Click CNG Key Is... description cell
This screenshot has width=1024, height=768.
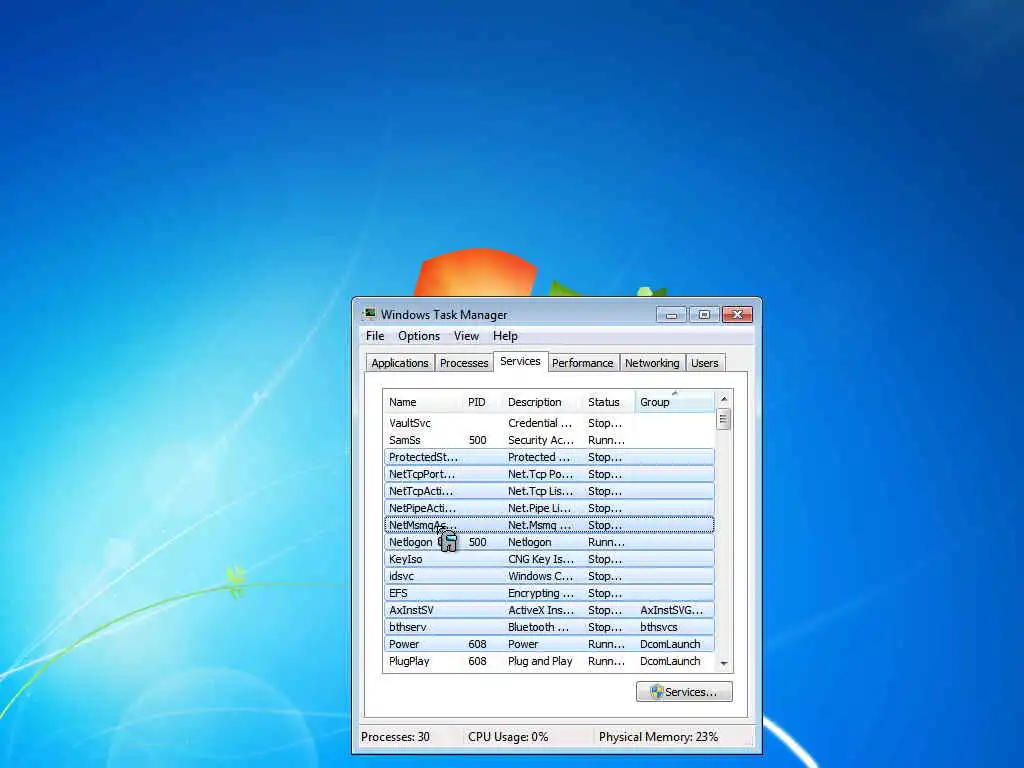coord(541,559)
